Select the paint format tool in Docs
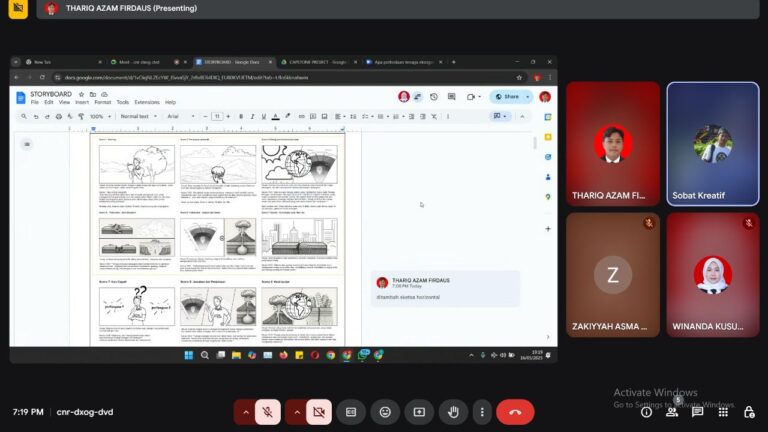768x432 pixels. pyautogui.click(x=81, y=117)
